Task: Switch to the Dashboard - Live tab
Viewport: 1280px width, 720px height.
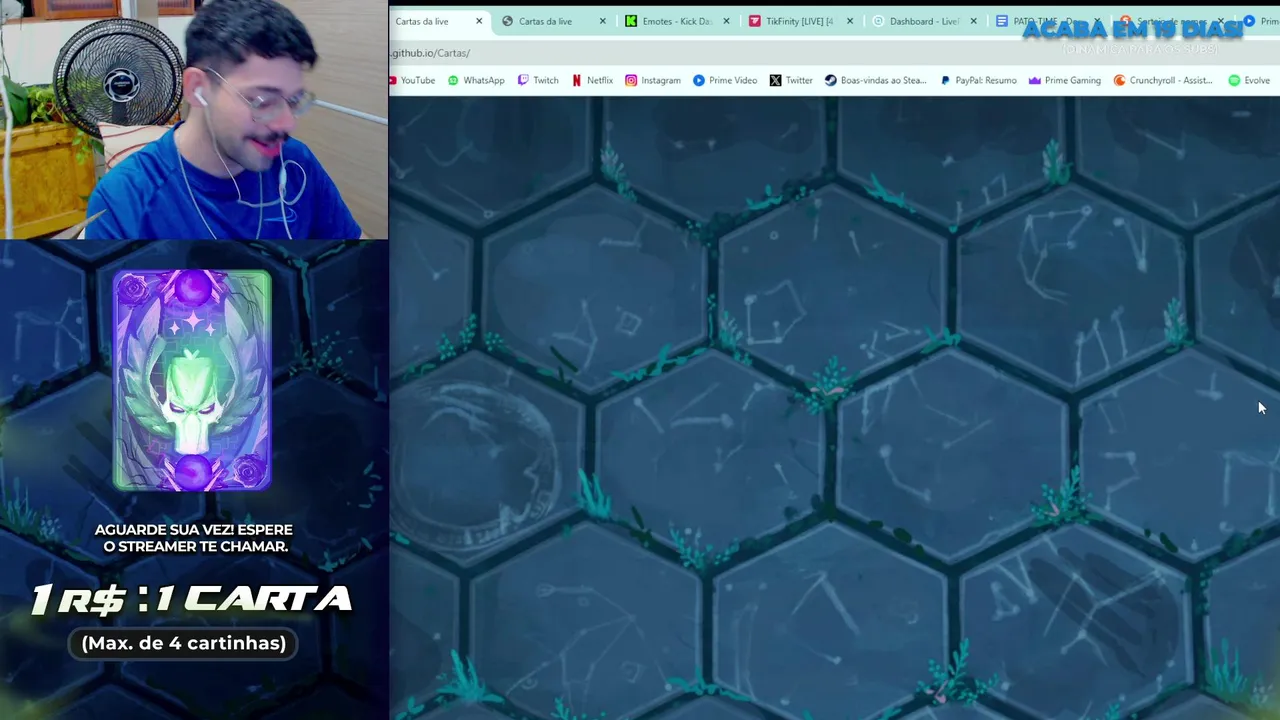Action: pyautogui.click(x=924, y=21)
